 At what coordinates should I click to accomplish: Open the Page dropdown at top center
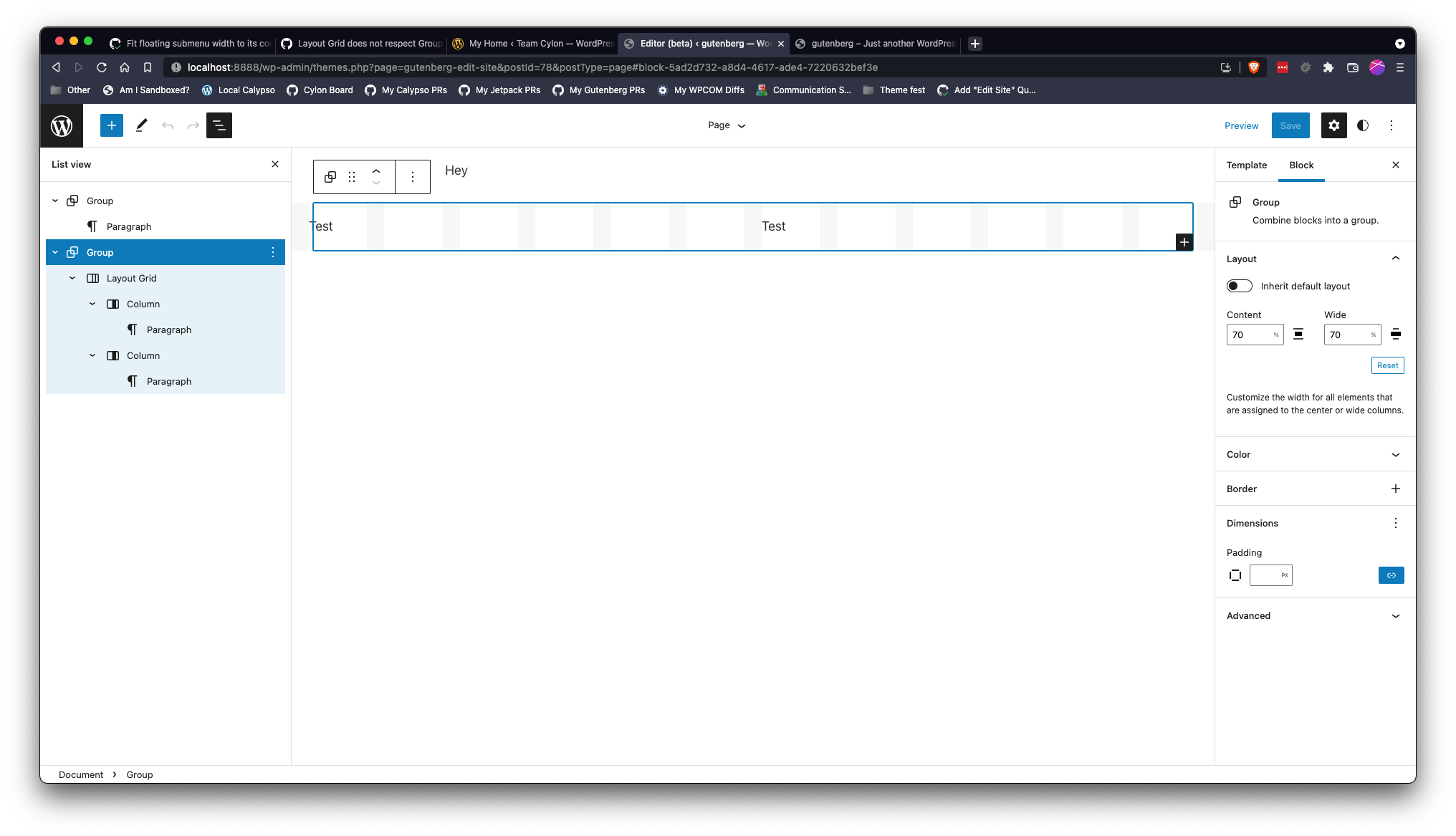coord(726,125)
